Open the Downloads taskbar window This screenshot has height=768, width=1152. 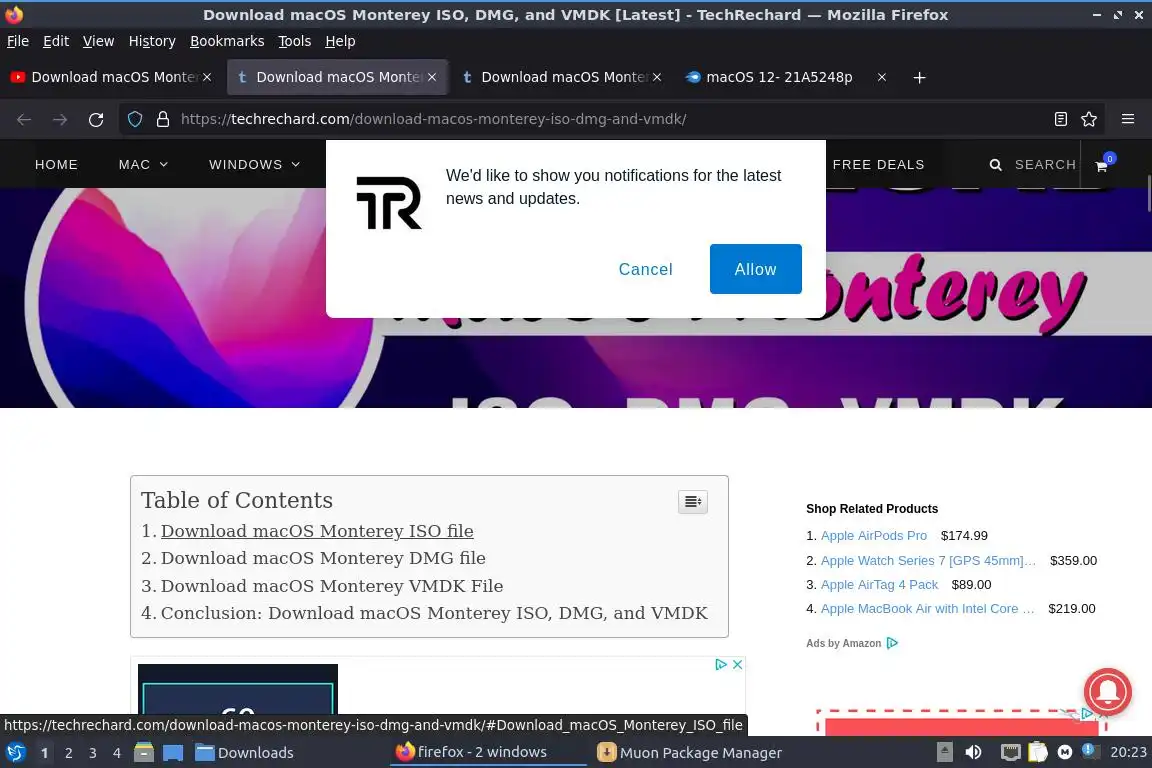244,753
